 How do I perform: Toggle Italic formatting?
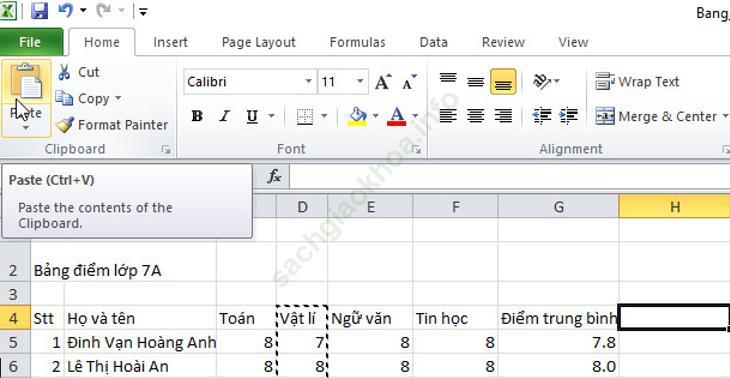point(224,116)
